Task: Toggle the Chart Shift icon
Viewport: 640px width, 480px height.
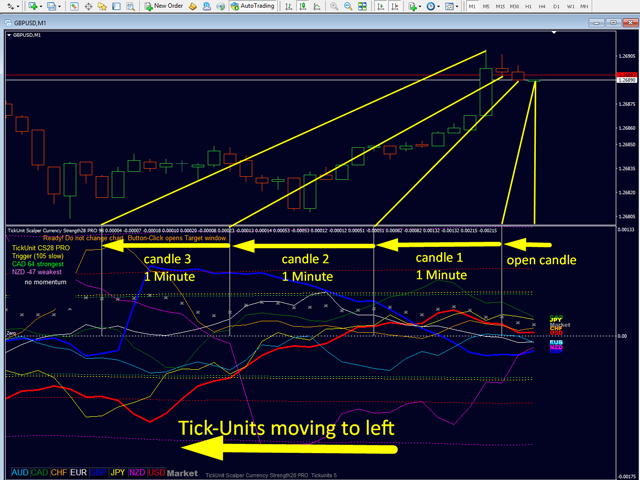Action: coord(395,6)
